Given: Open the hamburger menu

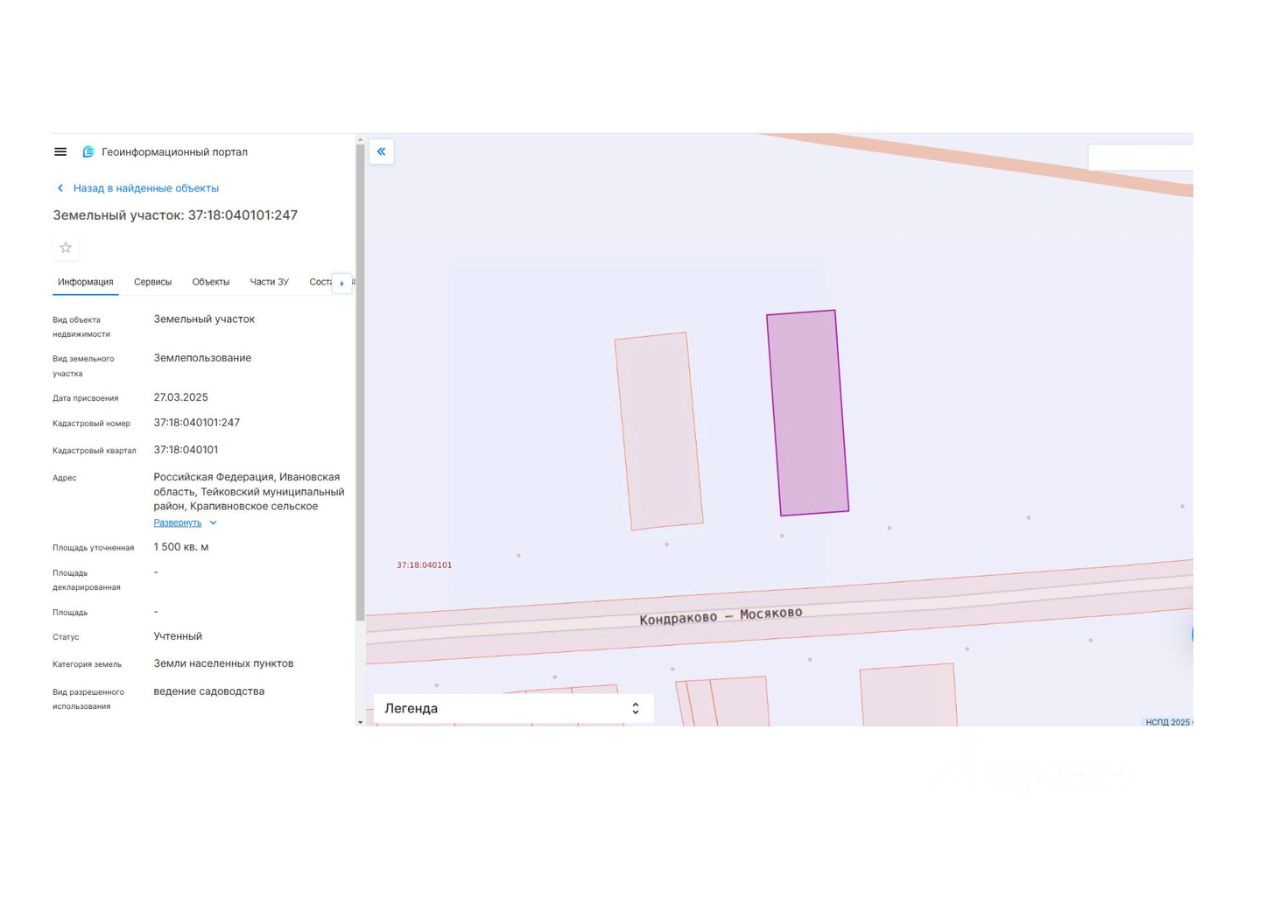Looking at the screenshot, I should pyautogui.click(x=60, y=152).
